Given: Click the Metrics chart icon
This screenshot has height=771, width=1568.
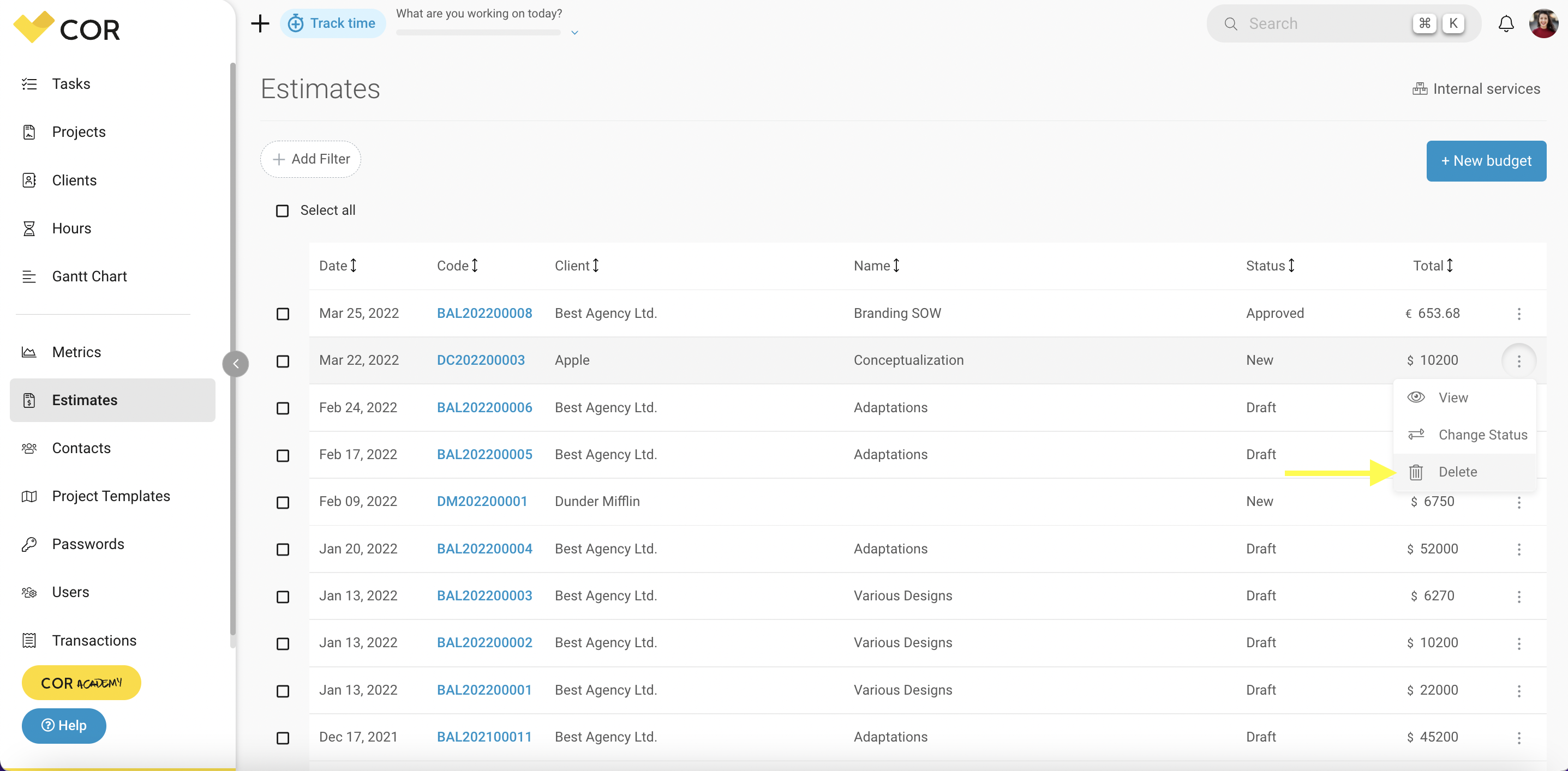Looking at the screenshot, I should tap(29, 352).
